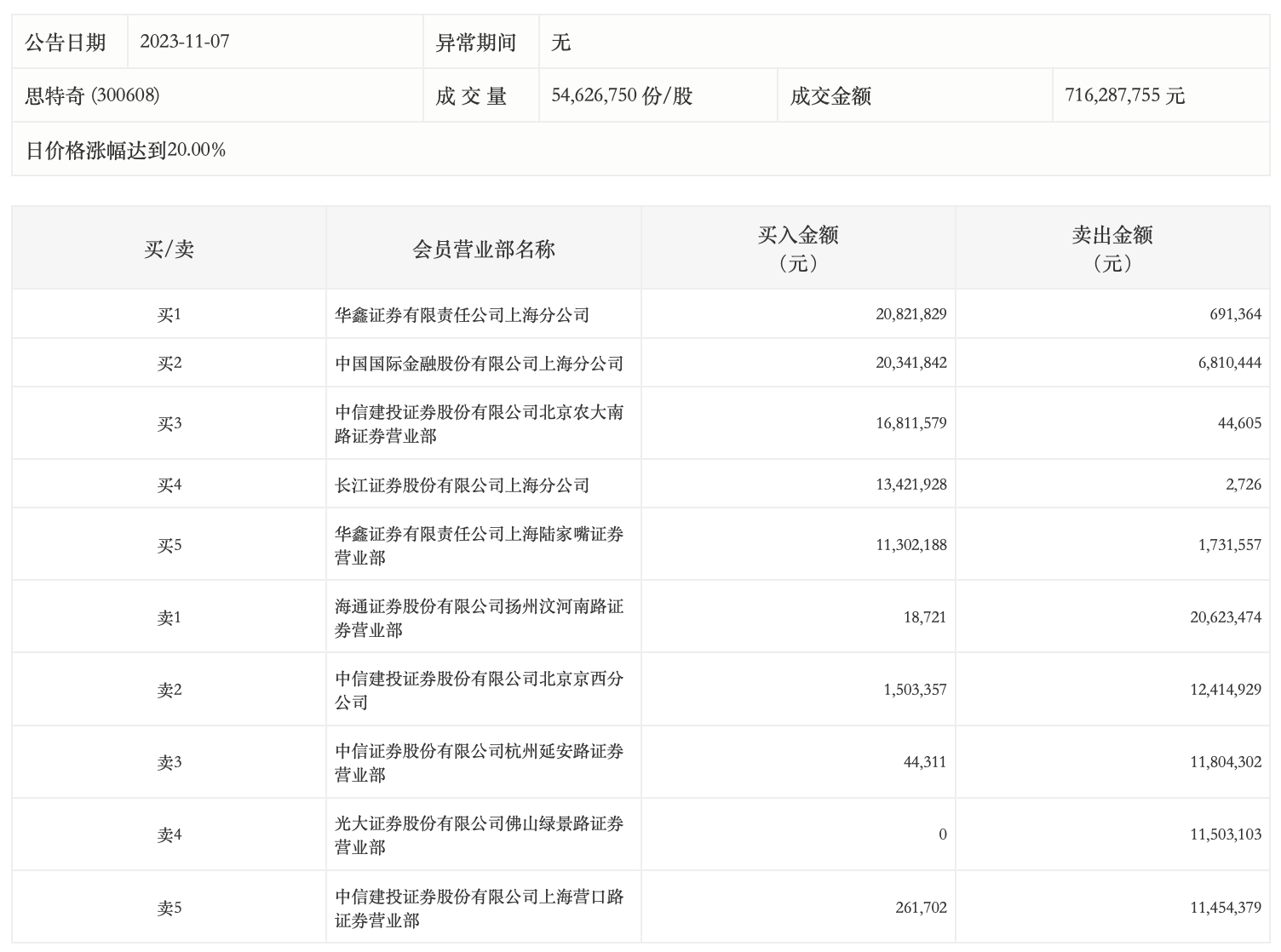Click the 无 value for 异常期间
This screenshot has width=1281, height=952.
click(x=560, y=42)
